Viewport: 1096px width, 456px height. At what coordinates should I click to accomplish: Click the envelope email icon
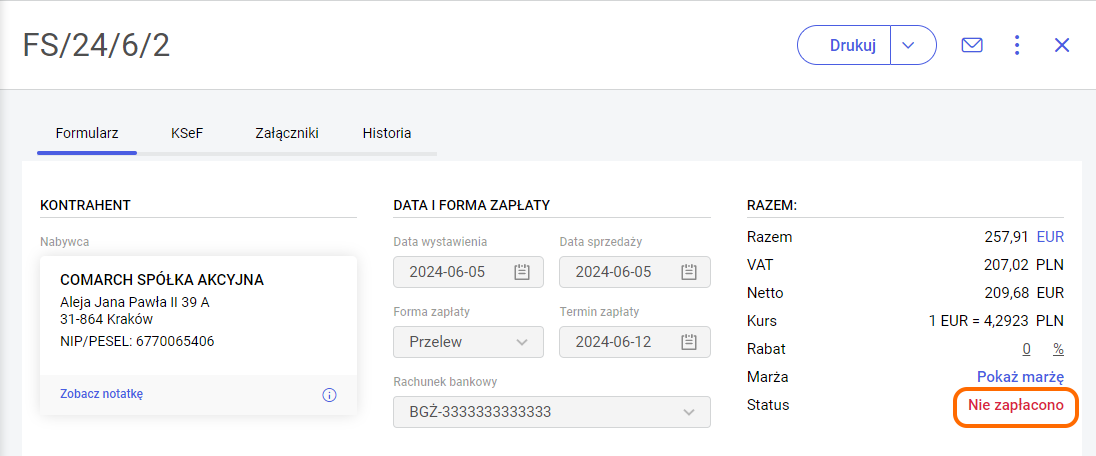click(971, 45)
